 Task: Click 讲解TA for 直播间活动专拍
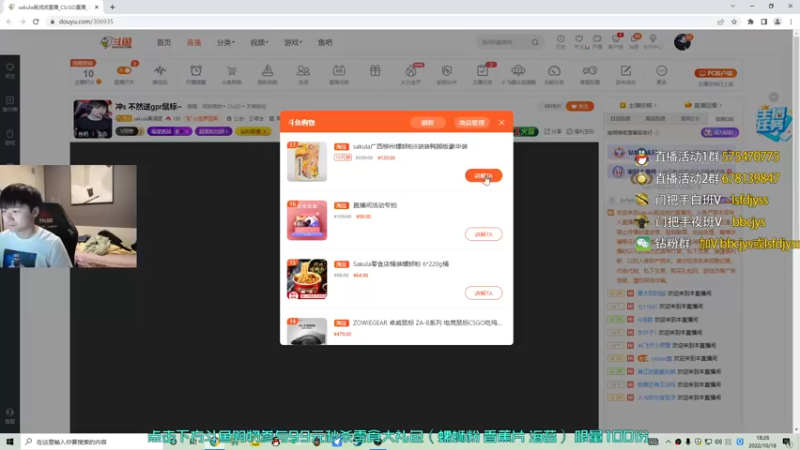[x=483, y=234]
